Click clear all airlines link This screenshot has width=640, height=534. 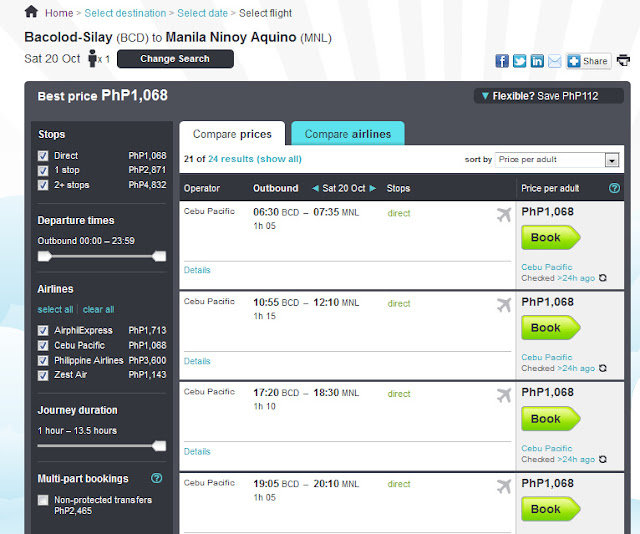click(x=99, y=309)
